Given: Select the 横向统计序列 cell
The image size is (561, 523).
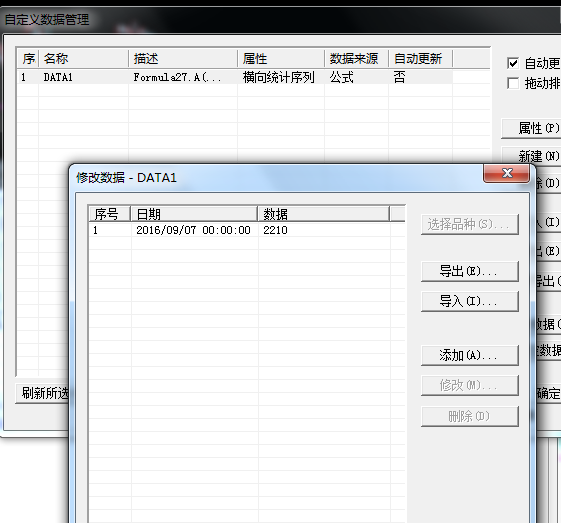Looking at the screenshot, I should [278, 77].
